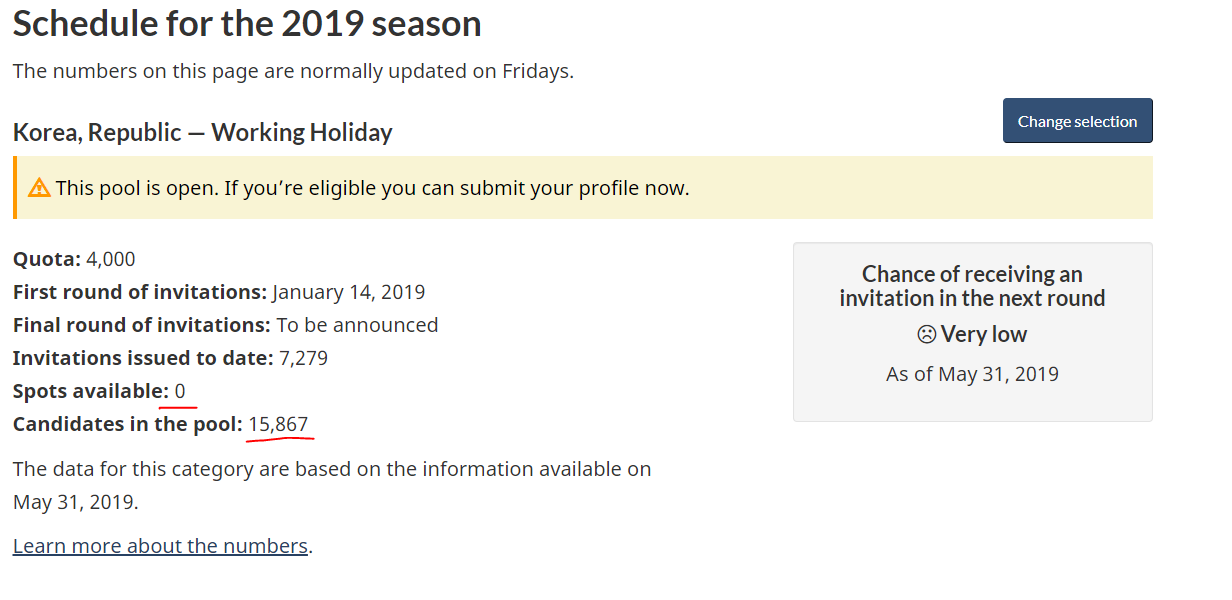Click the sad face icon beside Very low

927,335
